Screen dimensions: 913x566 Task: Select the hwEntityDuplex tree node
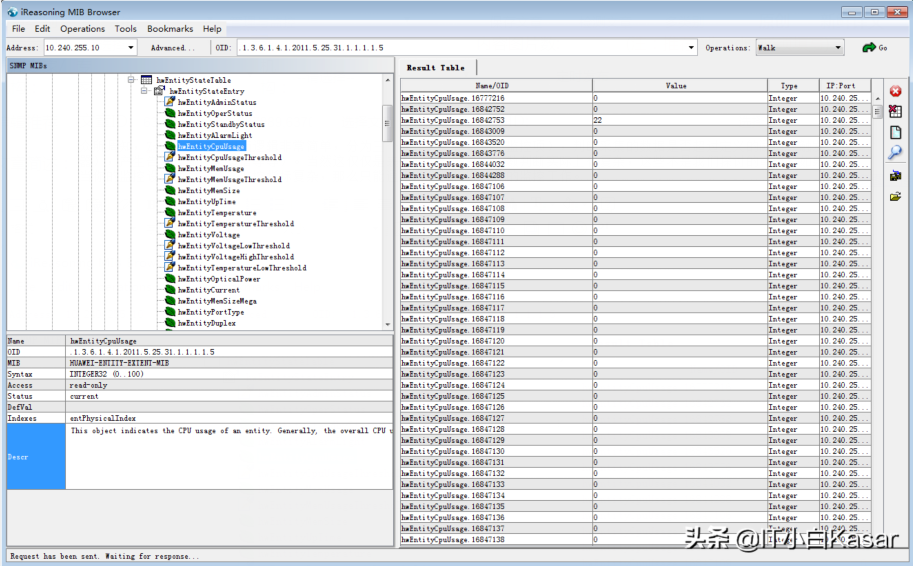click(207, 323)
